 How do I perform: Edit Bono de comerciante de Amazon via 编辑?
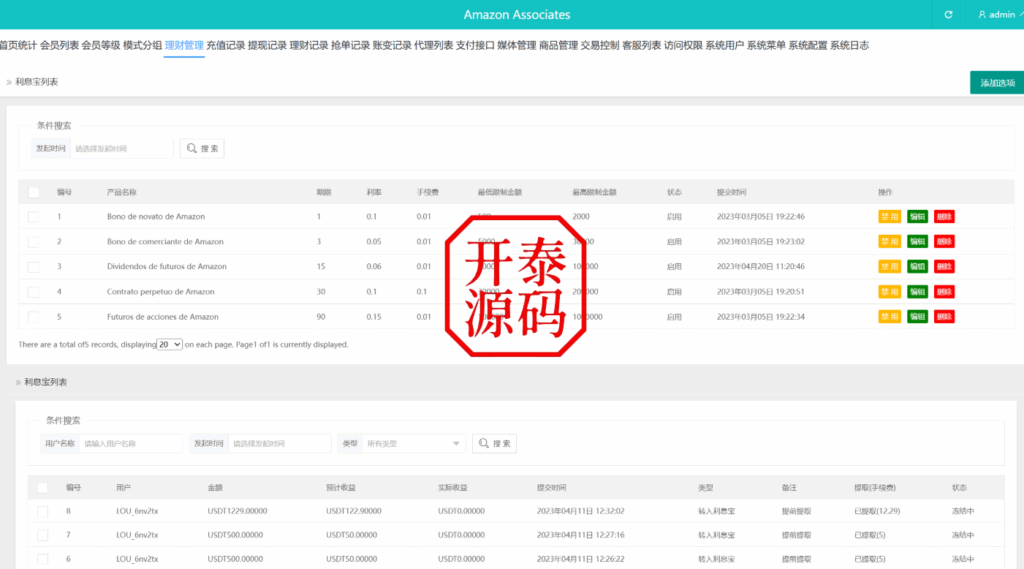[918, 242]
